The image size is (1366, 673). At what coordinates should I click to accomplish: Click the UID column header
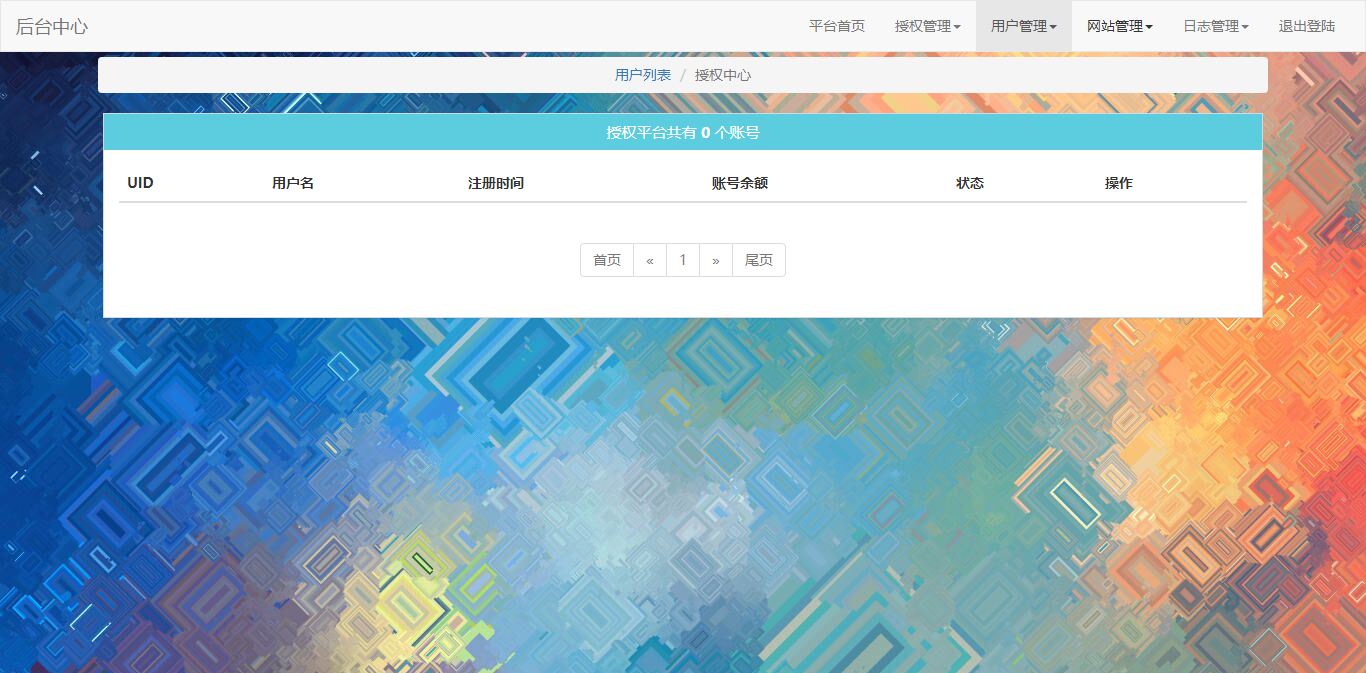pyautogui.click(x=141, y=183)
